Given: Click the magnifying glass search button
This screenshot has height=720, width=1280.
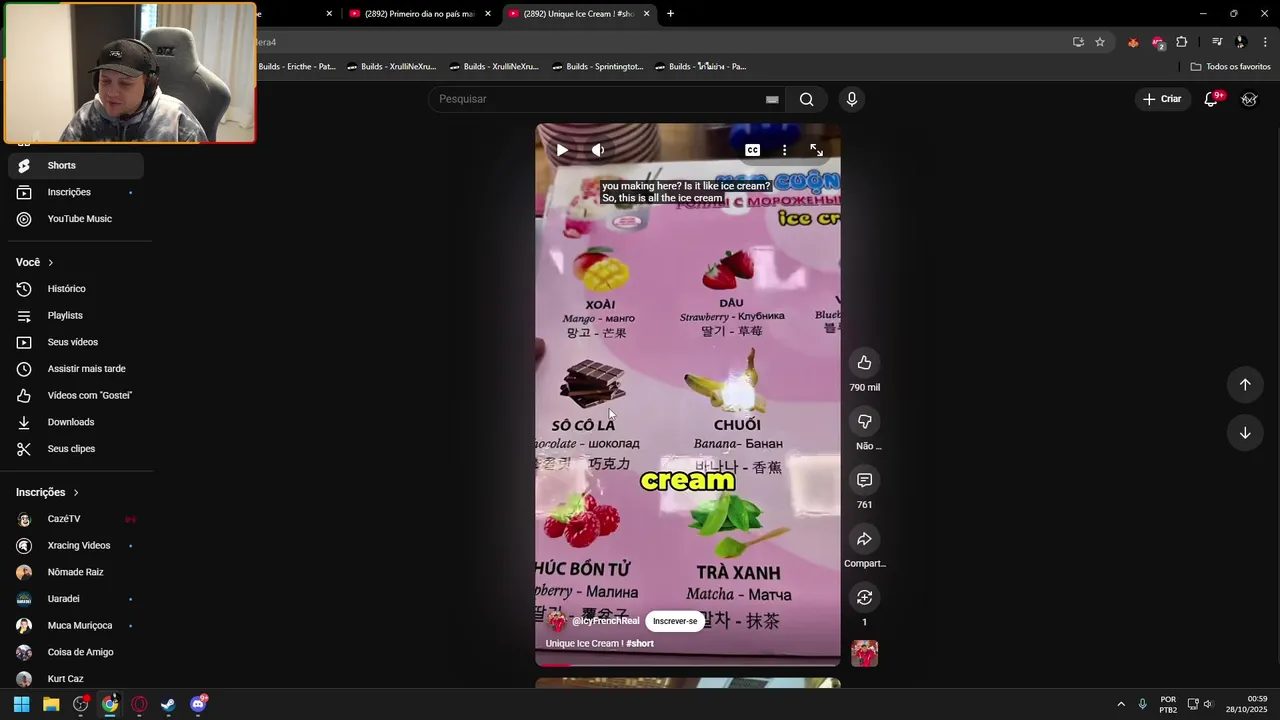Looking at the screenshot, I should click(x=806, y=99).
